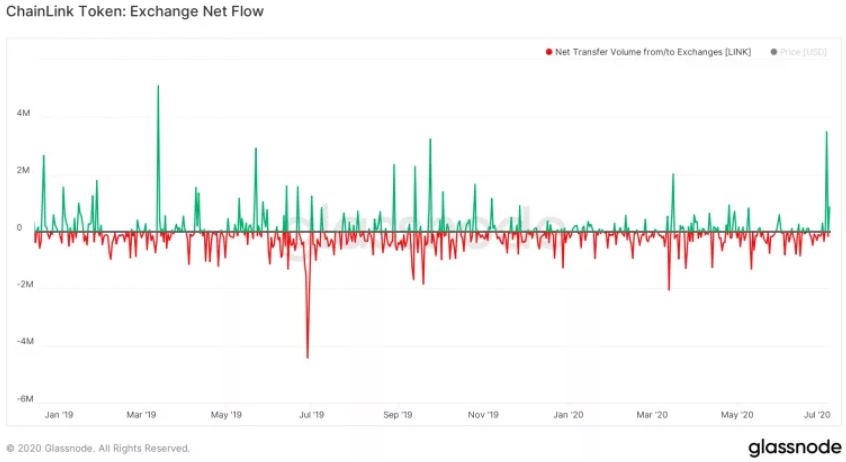Click the Mar '19 x-axis label

[x=141, y=415]
